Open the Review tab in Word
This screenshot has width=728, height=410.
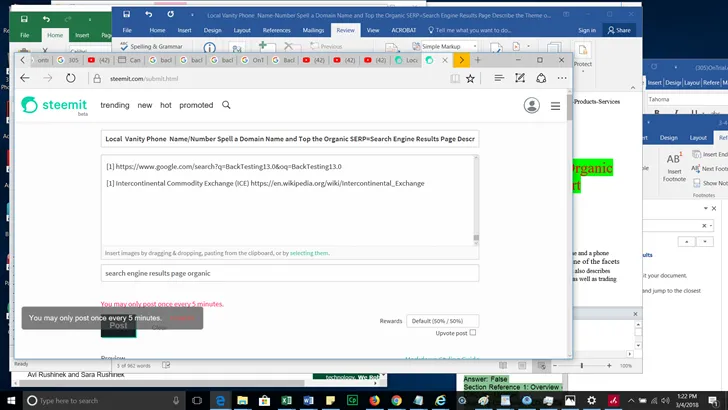click(x=345, y=30)
